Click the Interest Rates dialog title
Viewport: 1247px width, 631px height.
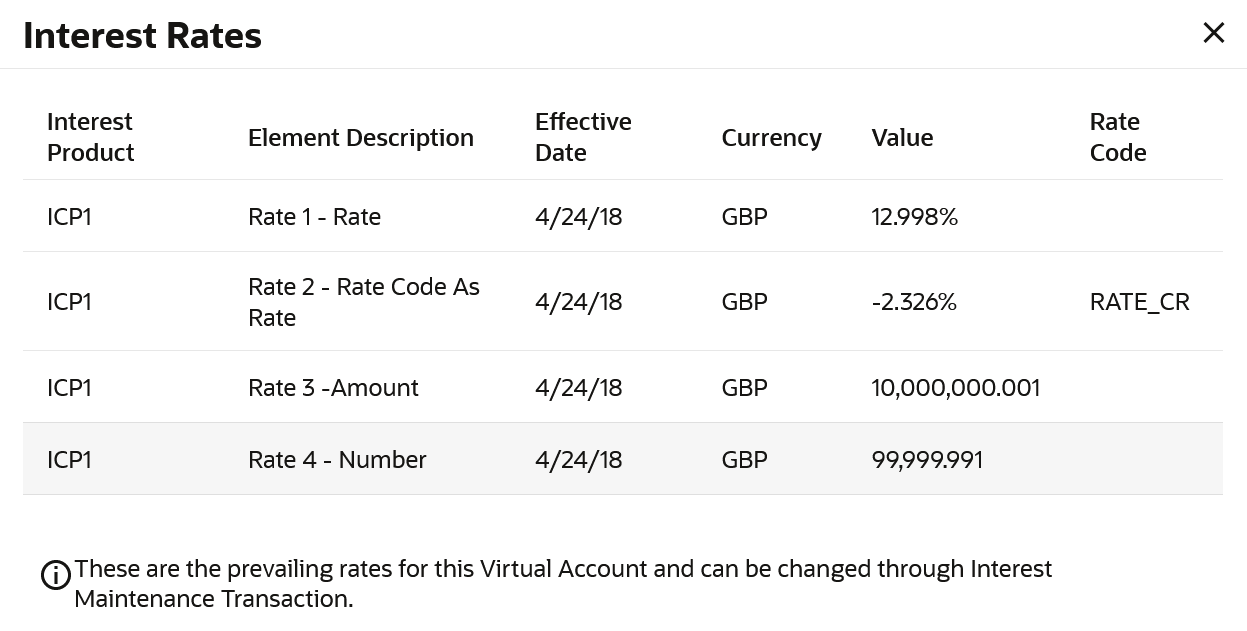coord(142,36)
